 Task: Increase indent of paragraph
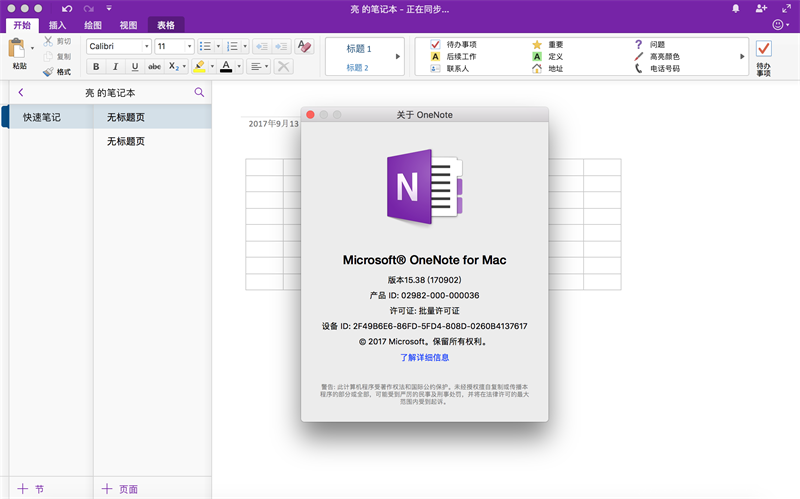tap(281, 46)
